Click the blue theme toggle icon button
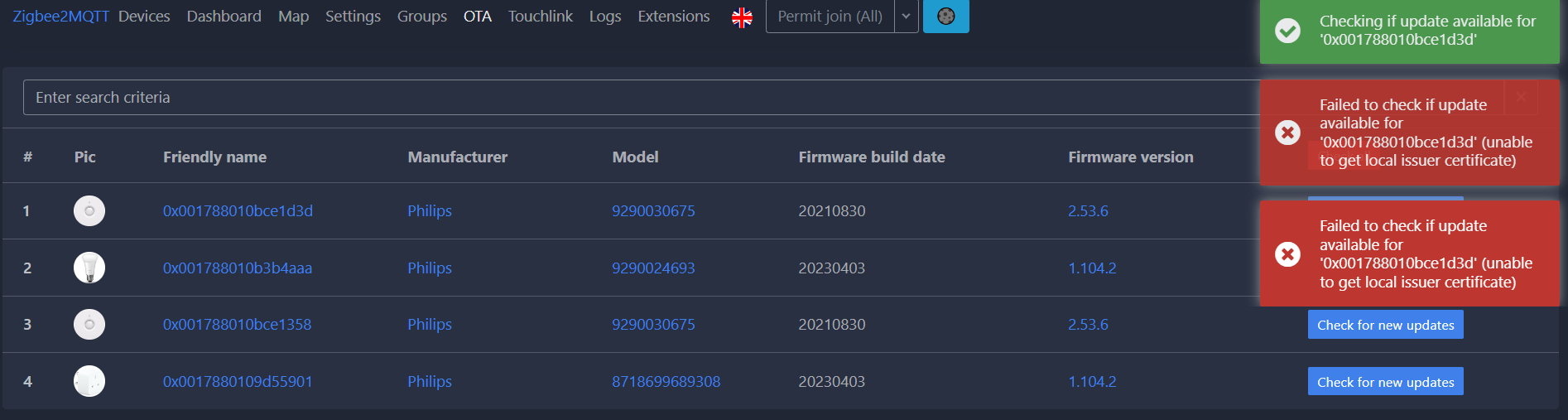 [945, 16]
